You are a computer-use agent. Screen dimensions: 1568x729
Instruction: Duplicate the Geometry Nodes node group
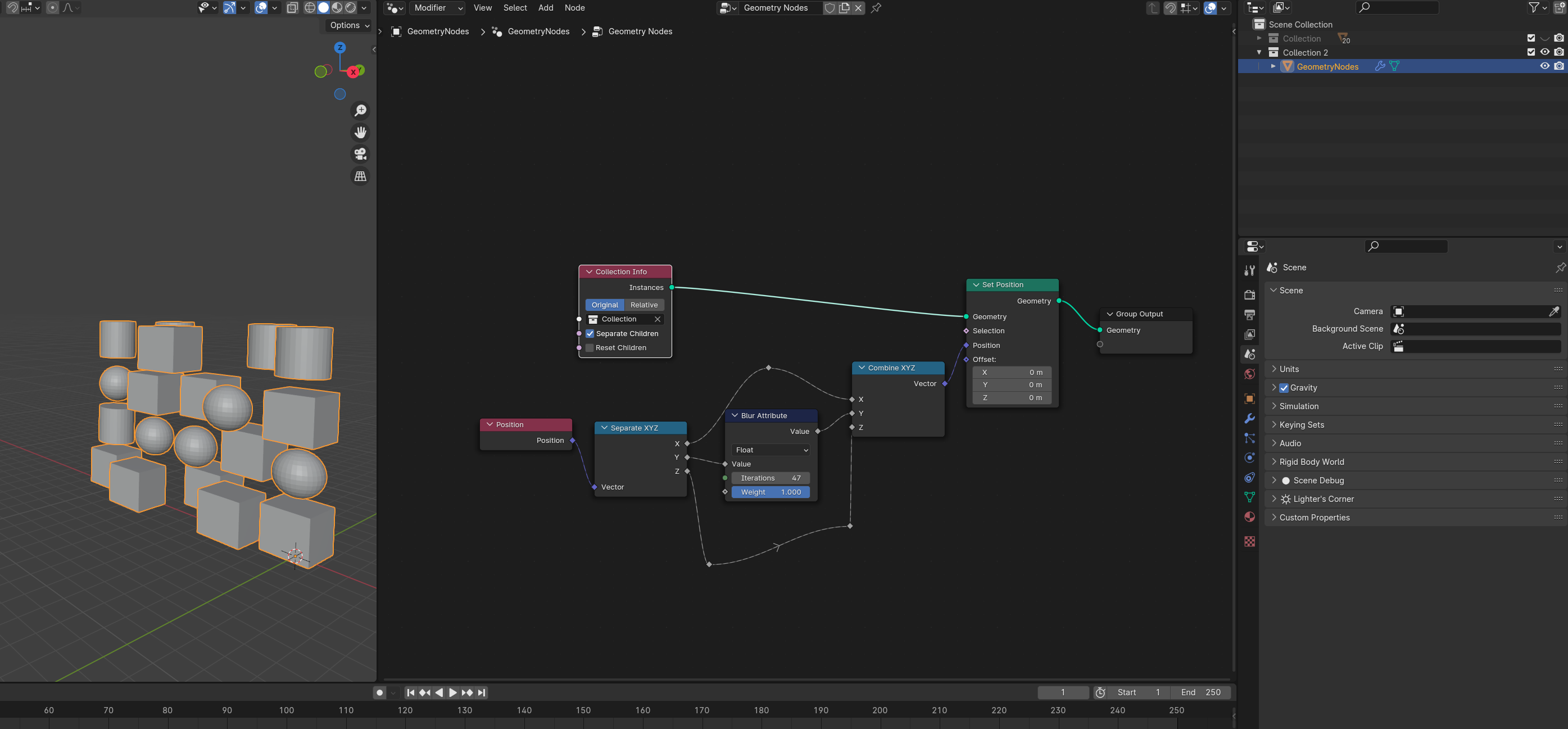[x=844, y=8]
